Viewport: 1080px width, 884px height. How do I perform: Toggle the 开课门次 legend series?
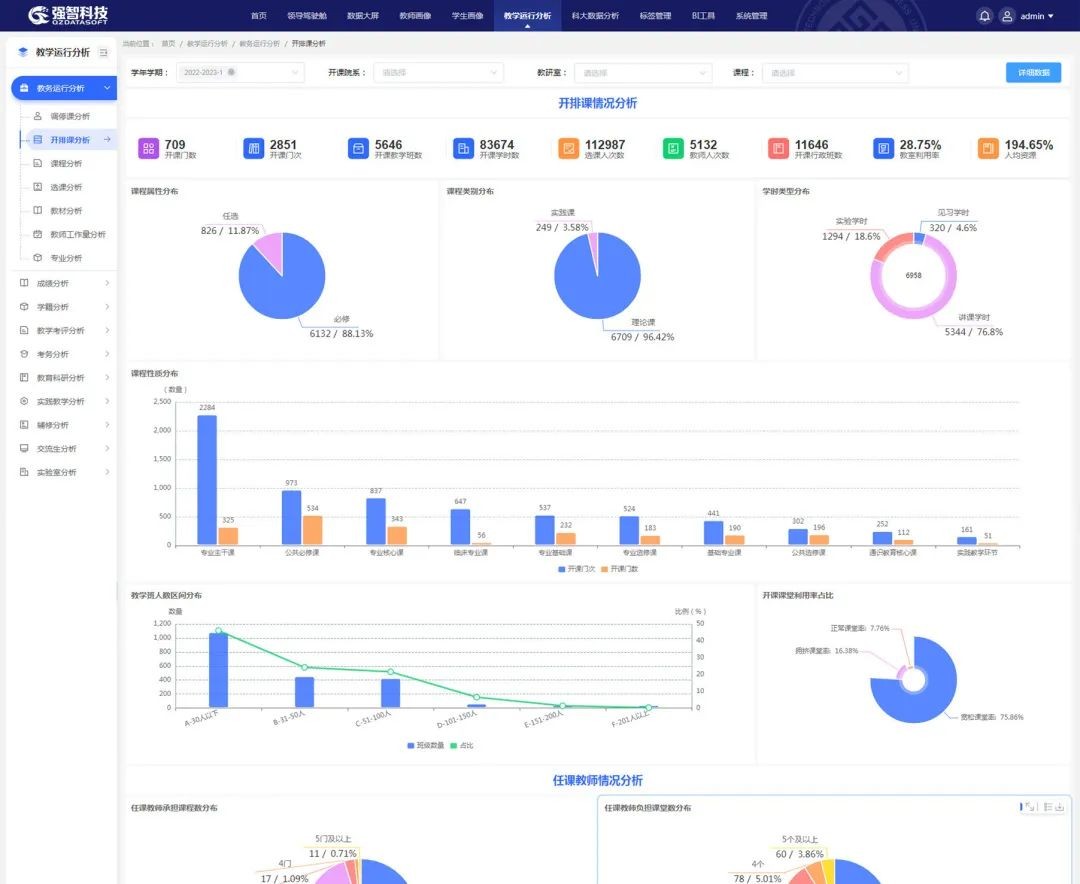coord(574,568)
